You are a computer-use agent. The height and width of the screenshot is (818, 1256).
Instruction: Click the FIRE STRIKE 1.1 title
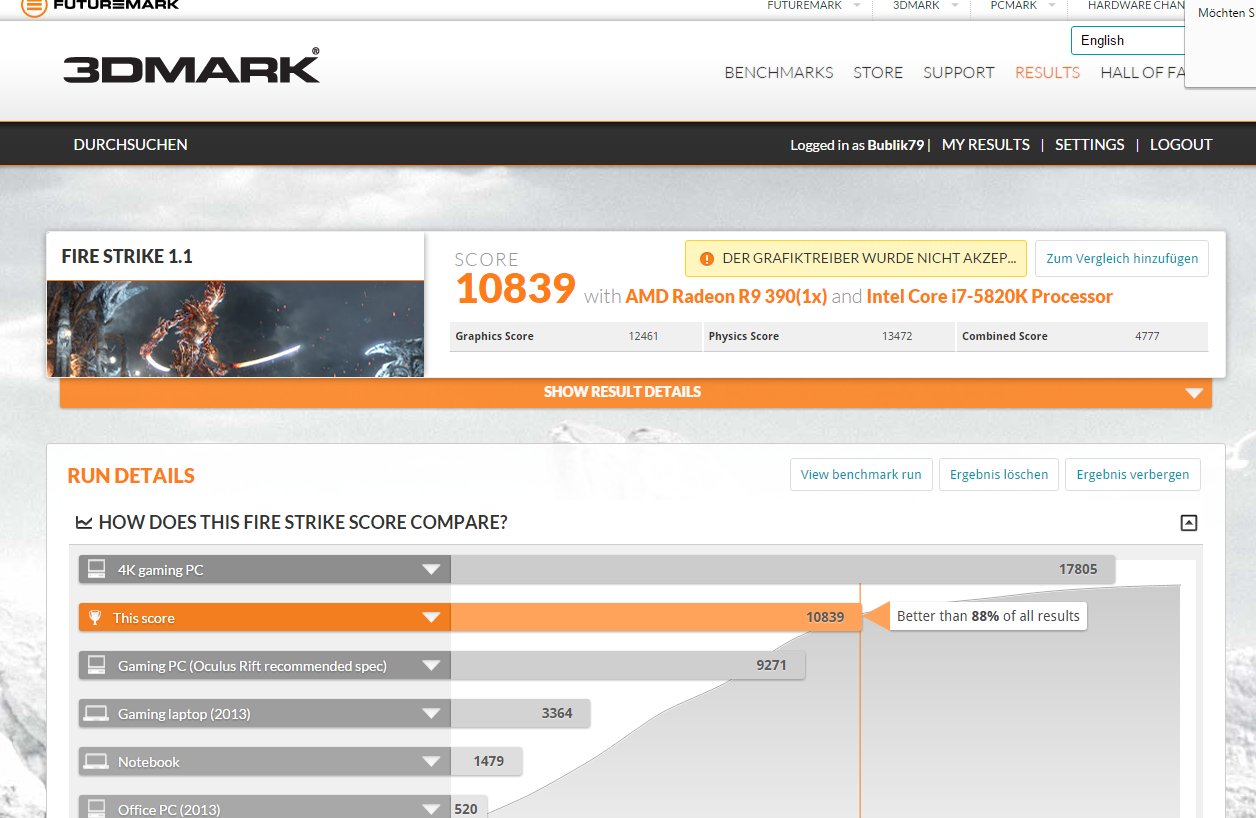pyautogui.click(x=127, y=256)
